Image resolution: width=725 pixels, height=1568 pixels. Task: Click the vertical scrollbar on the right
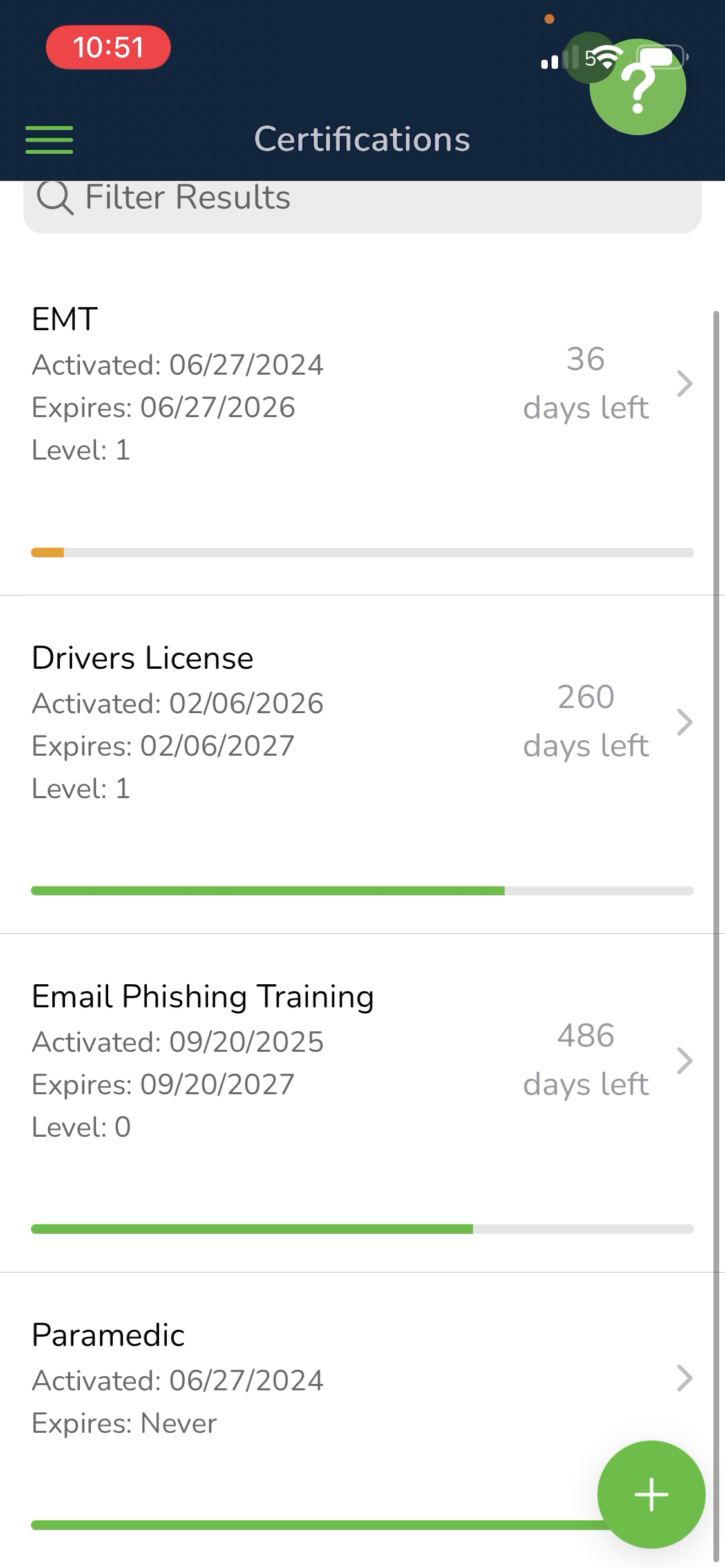point(715,933)
